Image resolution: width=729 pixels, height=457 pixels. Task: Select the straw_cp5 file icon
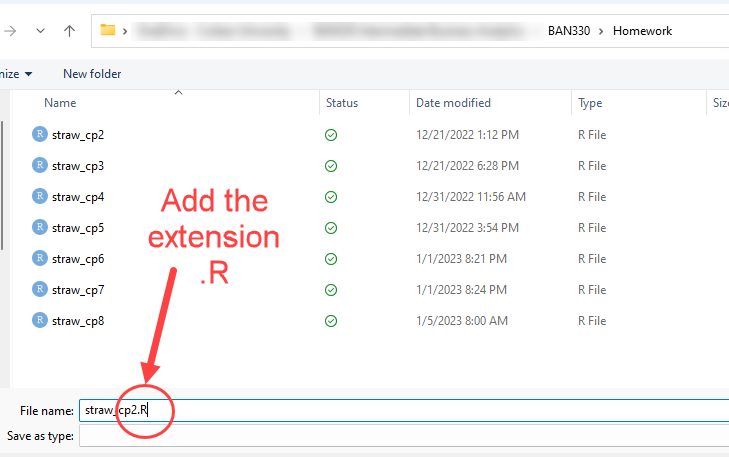click(40, 227)
